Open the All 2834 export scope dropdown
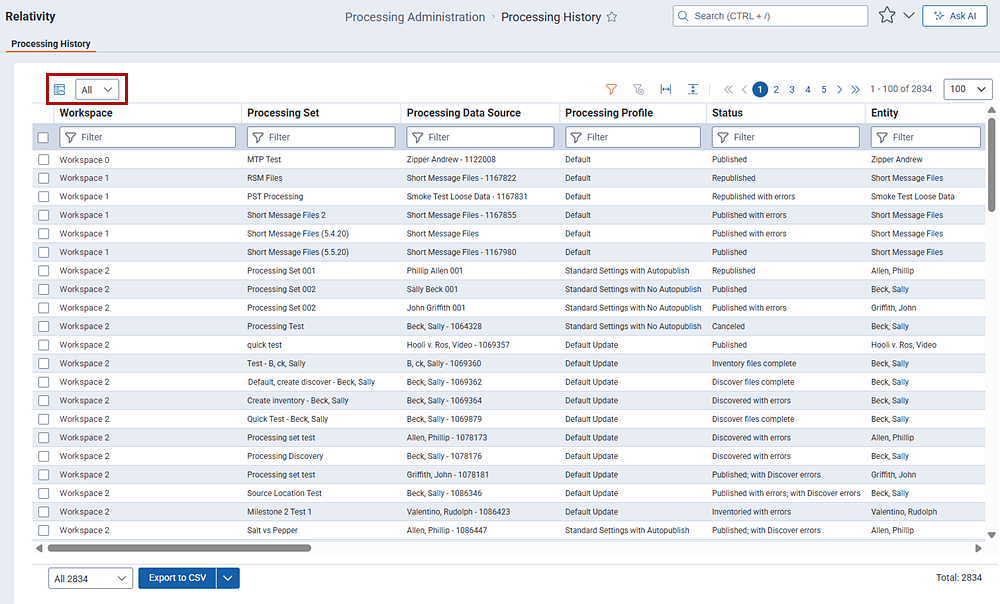The width and height of the screenshot is (1000, 604). click(90, 578)
